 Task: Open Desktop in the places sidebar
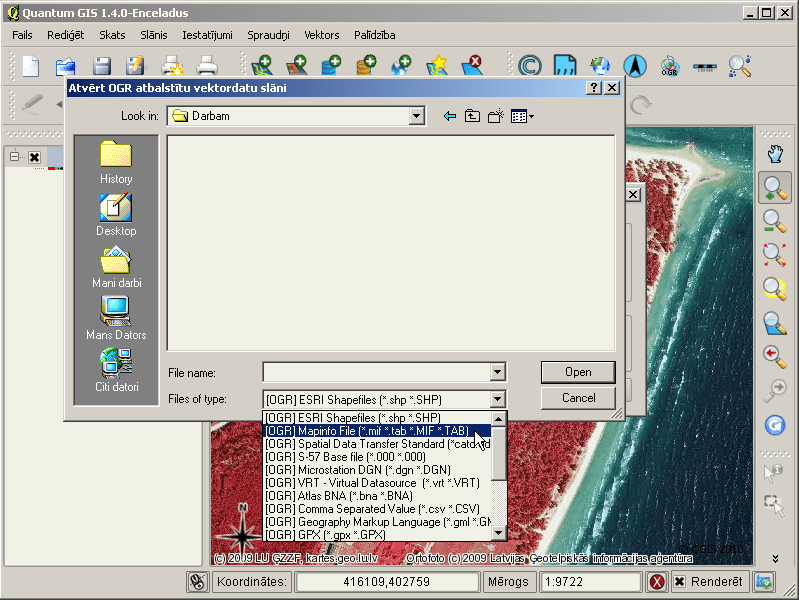tap(116, 215)
